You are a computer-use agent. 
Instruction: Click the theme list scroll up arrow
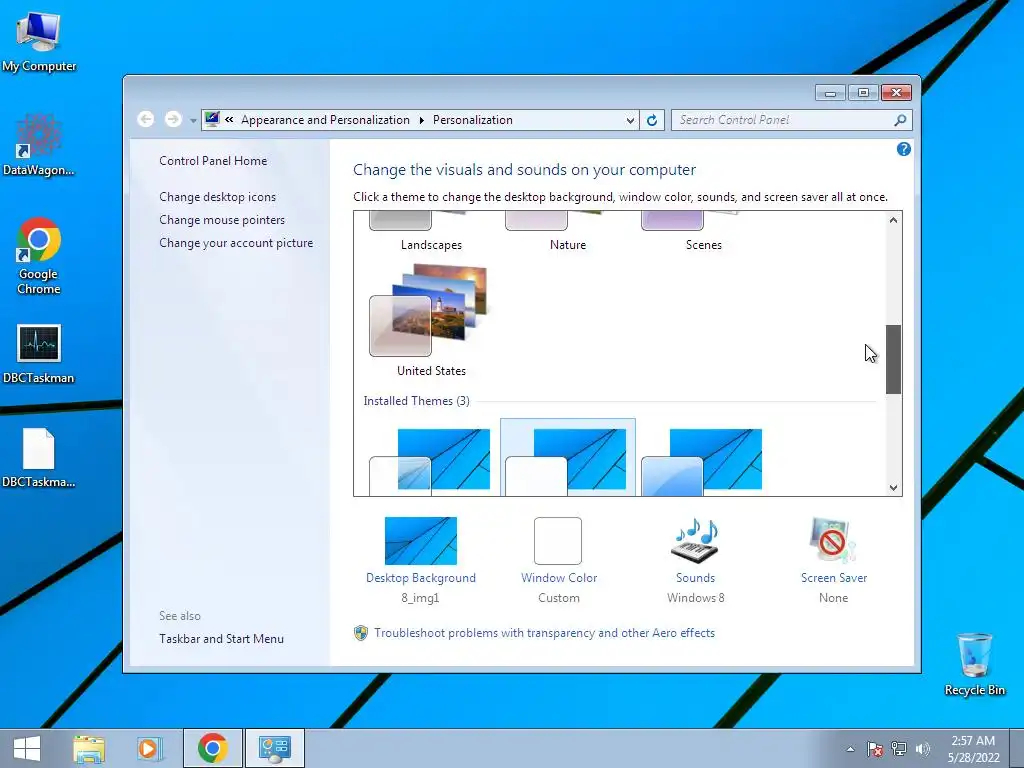click(x=893, y=220)
